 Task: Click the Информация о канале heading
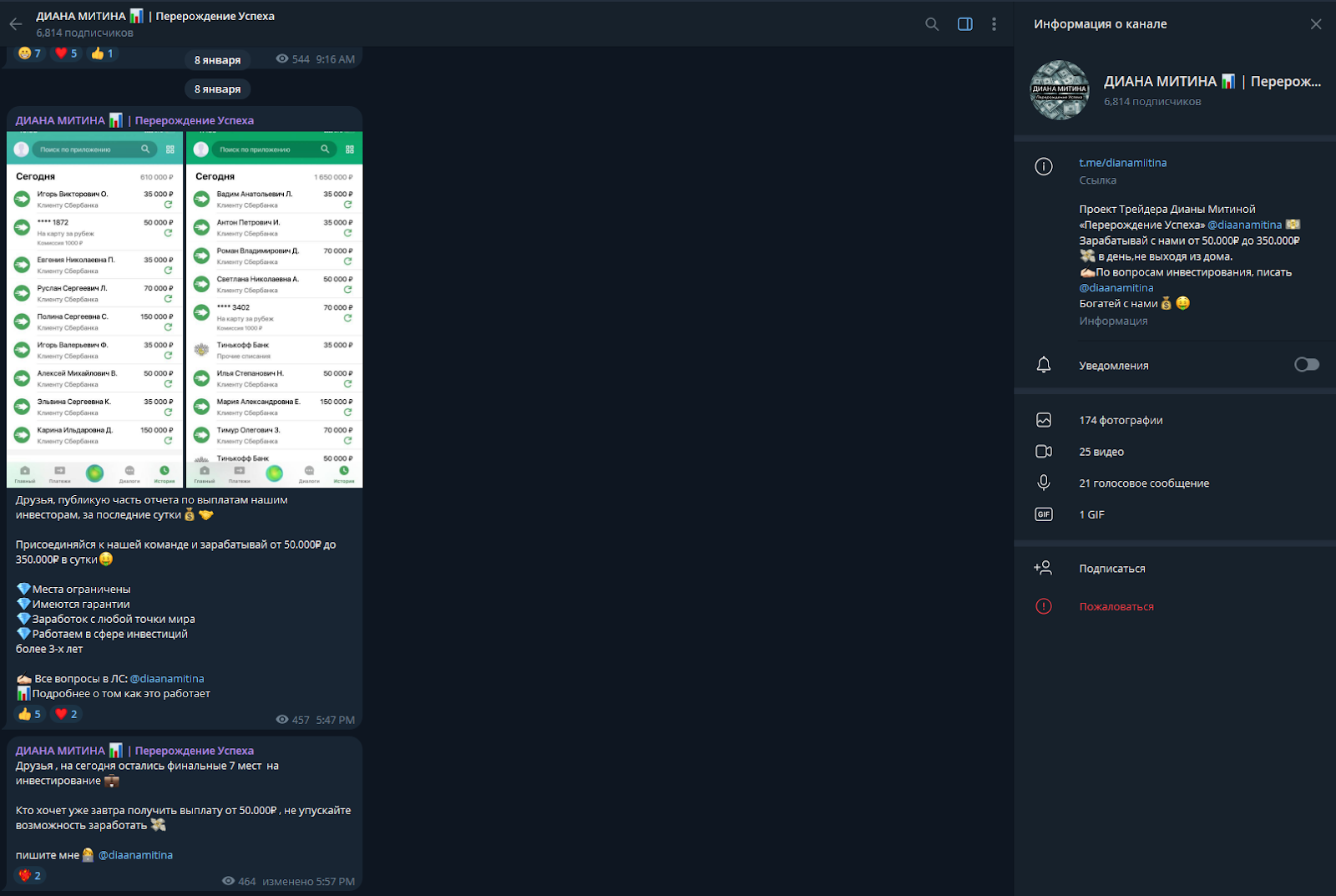click(1100, 24)
